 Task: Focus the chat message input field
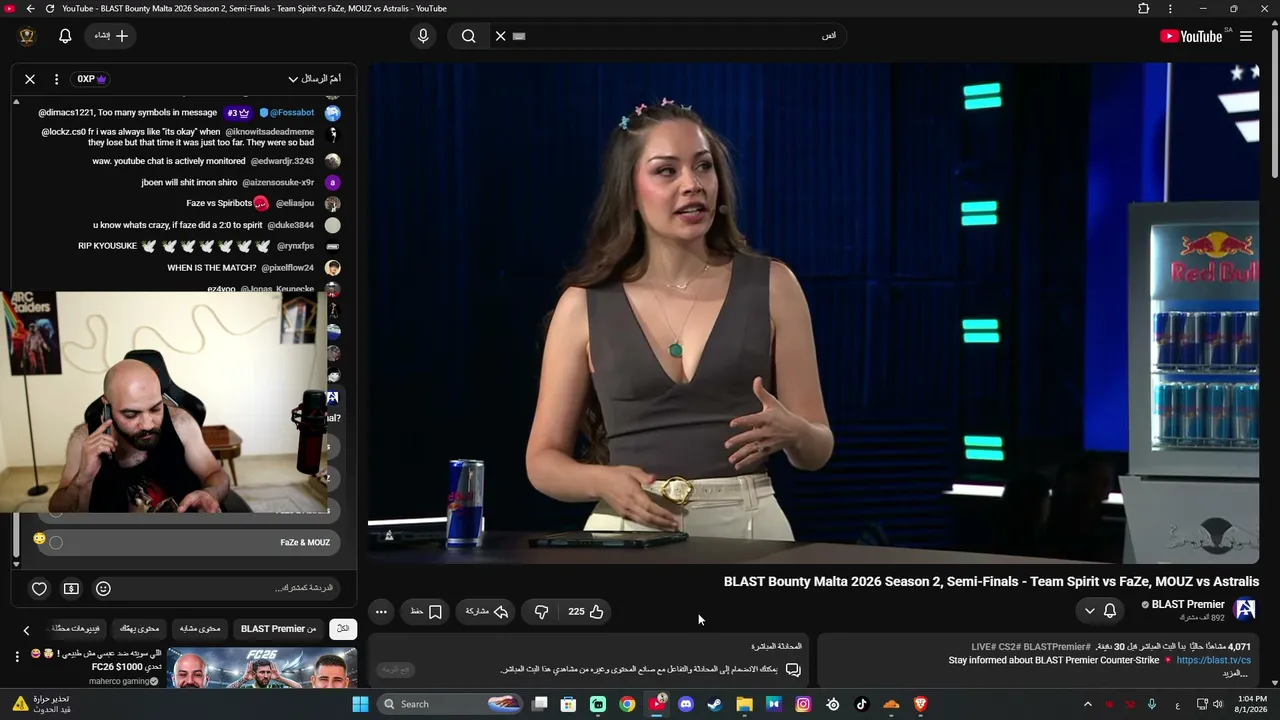pos(225,588)
